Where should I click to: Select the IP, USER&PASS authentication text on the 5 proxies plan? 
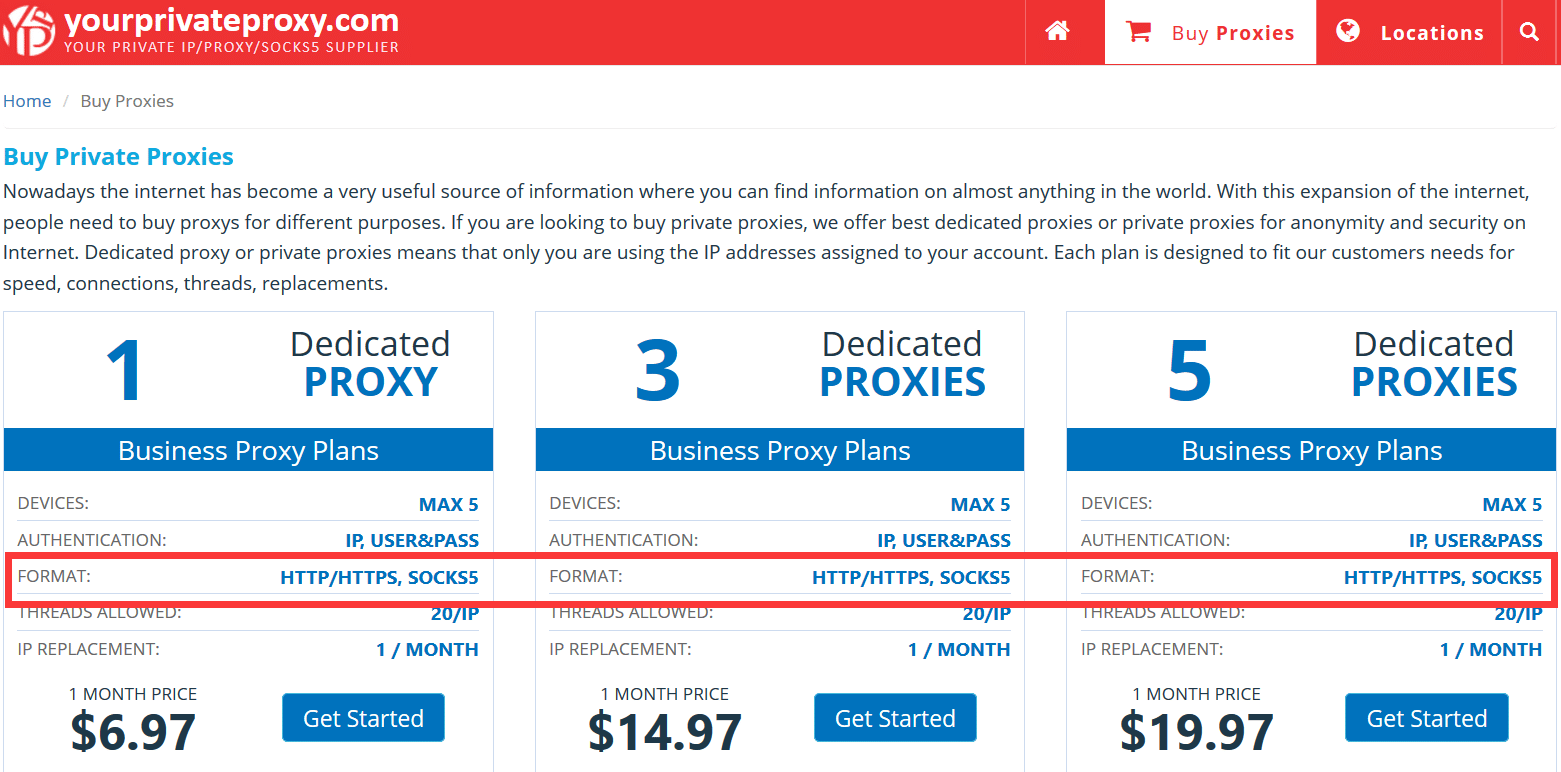(x=1476, y=539)
